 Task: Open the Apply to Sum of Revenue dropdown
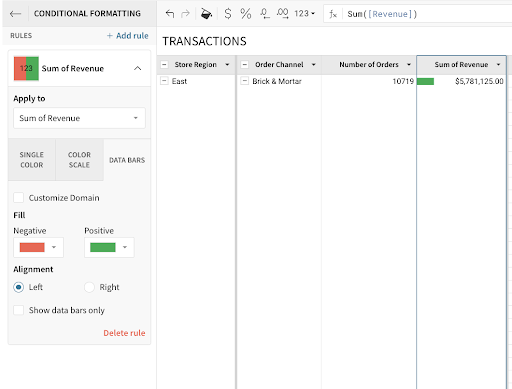click(79, 118)
